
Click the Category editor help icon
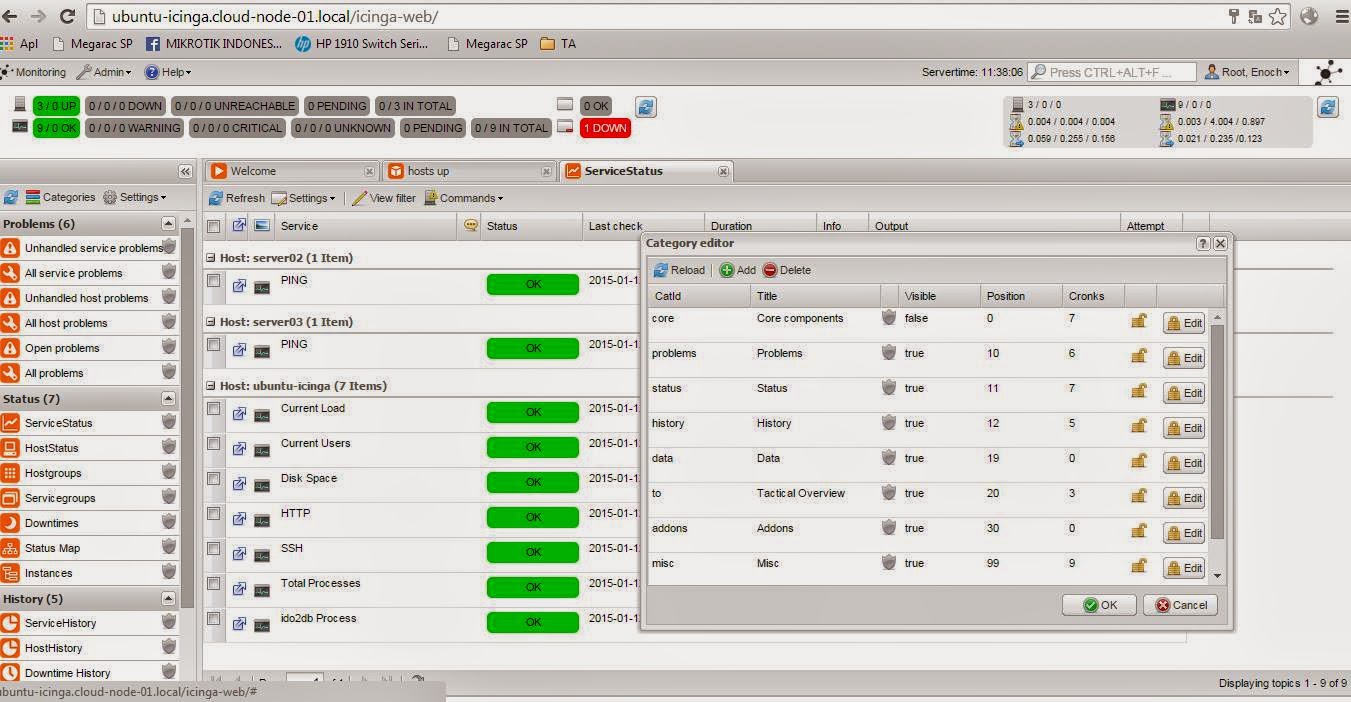pos(1203,243)
